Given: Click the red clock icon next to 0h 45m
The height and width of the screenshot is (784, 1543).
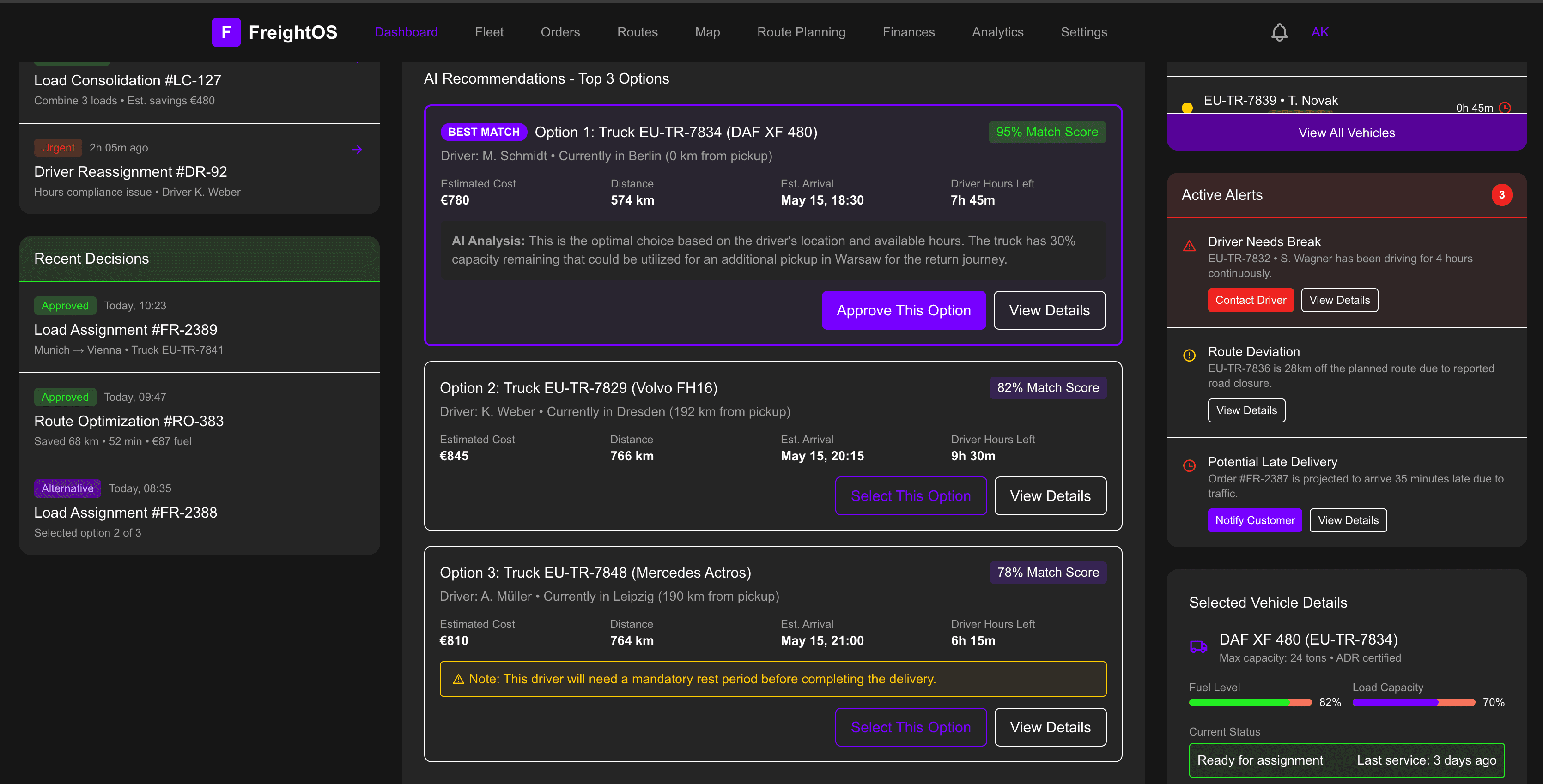Looking at the screenshot, I should pos(1505,108).
